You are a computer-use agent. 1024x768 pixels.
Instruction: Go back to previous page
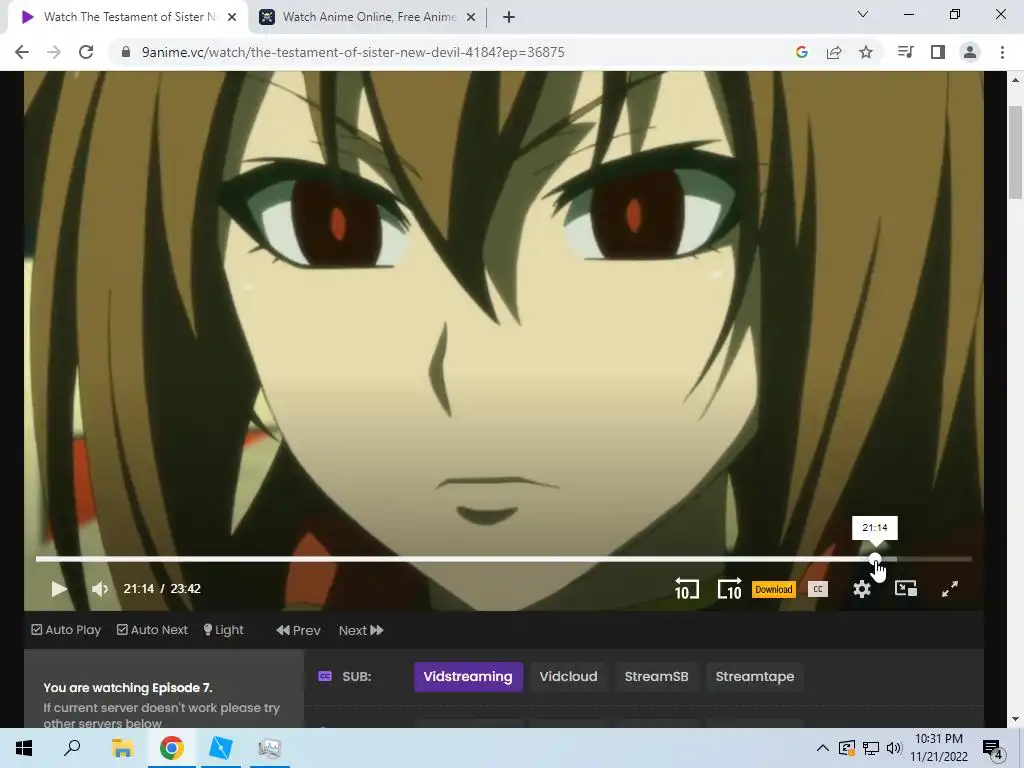click(x=22, y=52)
